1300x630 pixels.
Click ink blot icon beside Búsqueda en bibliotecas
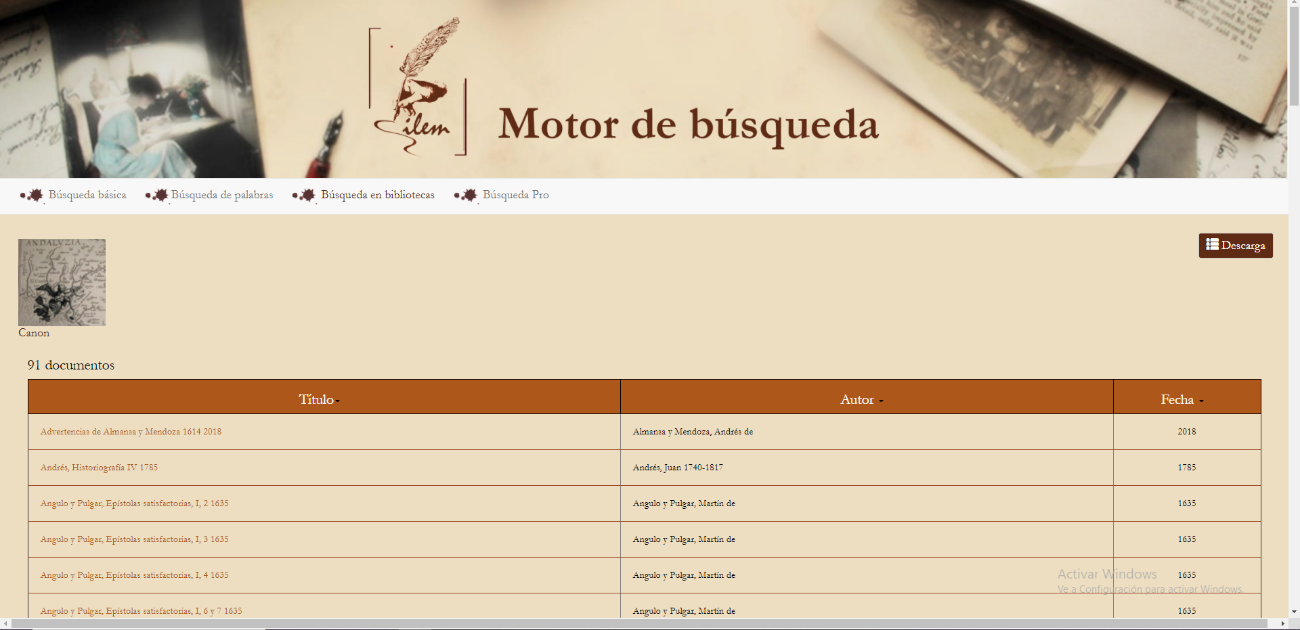tap(305, 195)
